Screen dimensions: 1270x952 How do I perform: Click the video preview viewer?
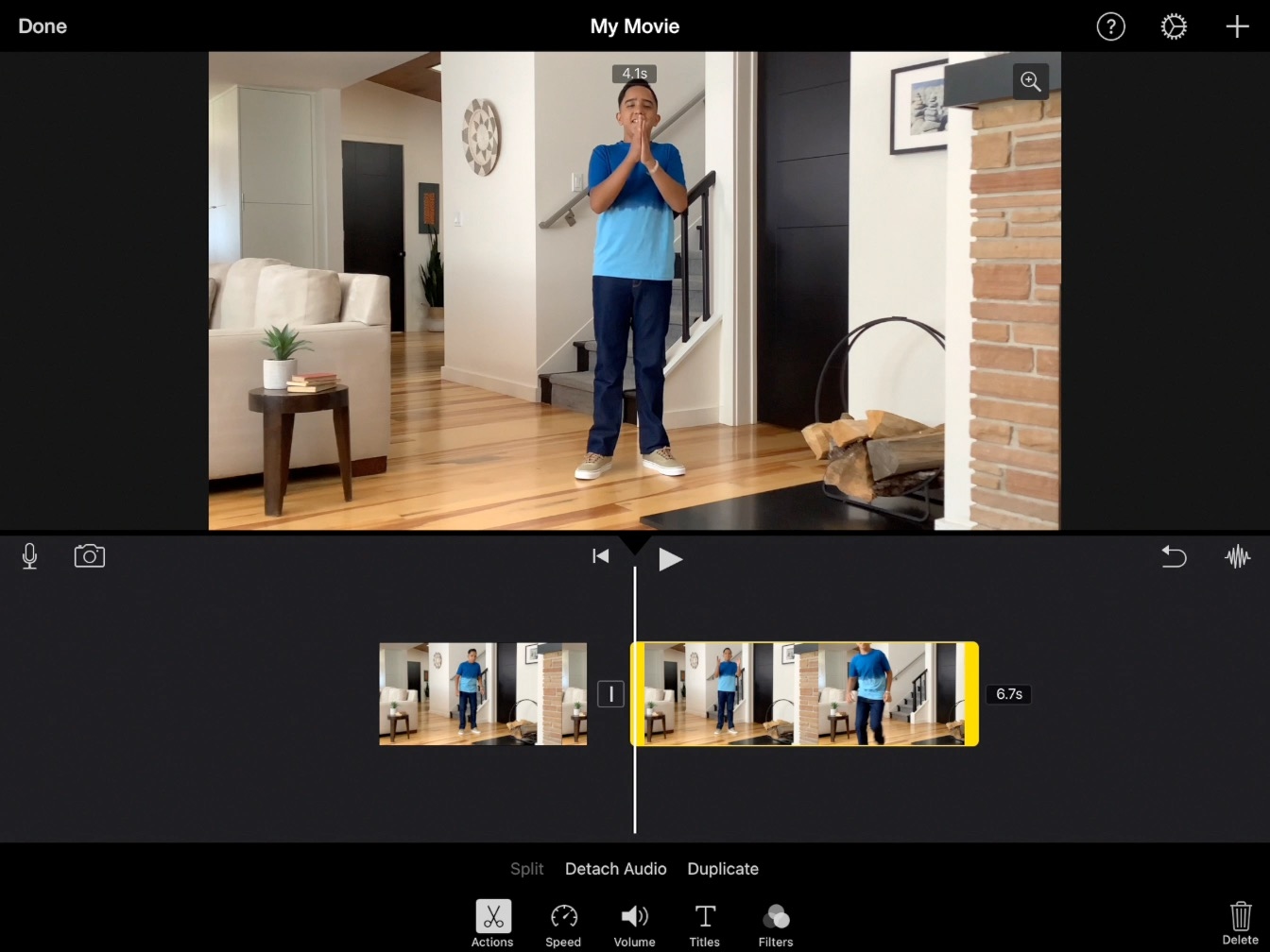[x=634, y=291]
